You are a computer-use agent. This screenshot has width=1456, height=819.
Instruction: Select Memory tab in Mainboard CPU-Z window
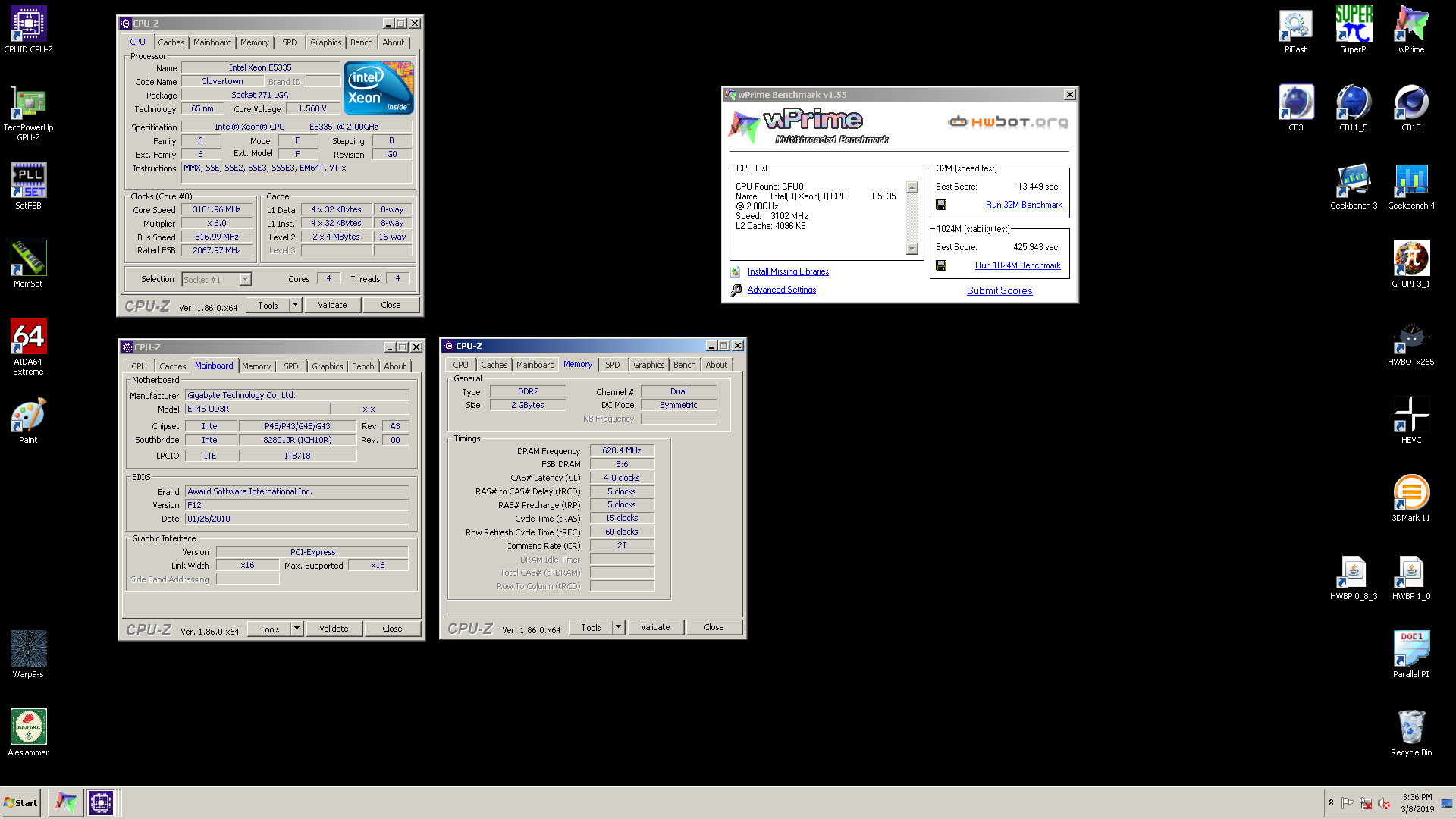[x=256, y=366]
